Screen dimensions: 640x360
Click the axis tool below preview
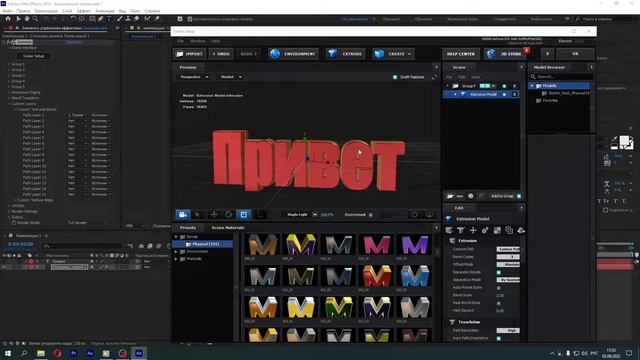pos(260,215)
